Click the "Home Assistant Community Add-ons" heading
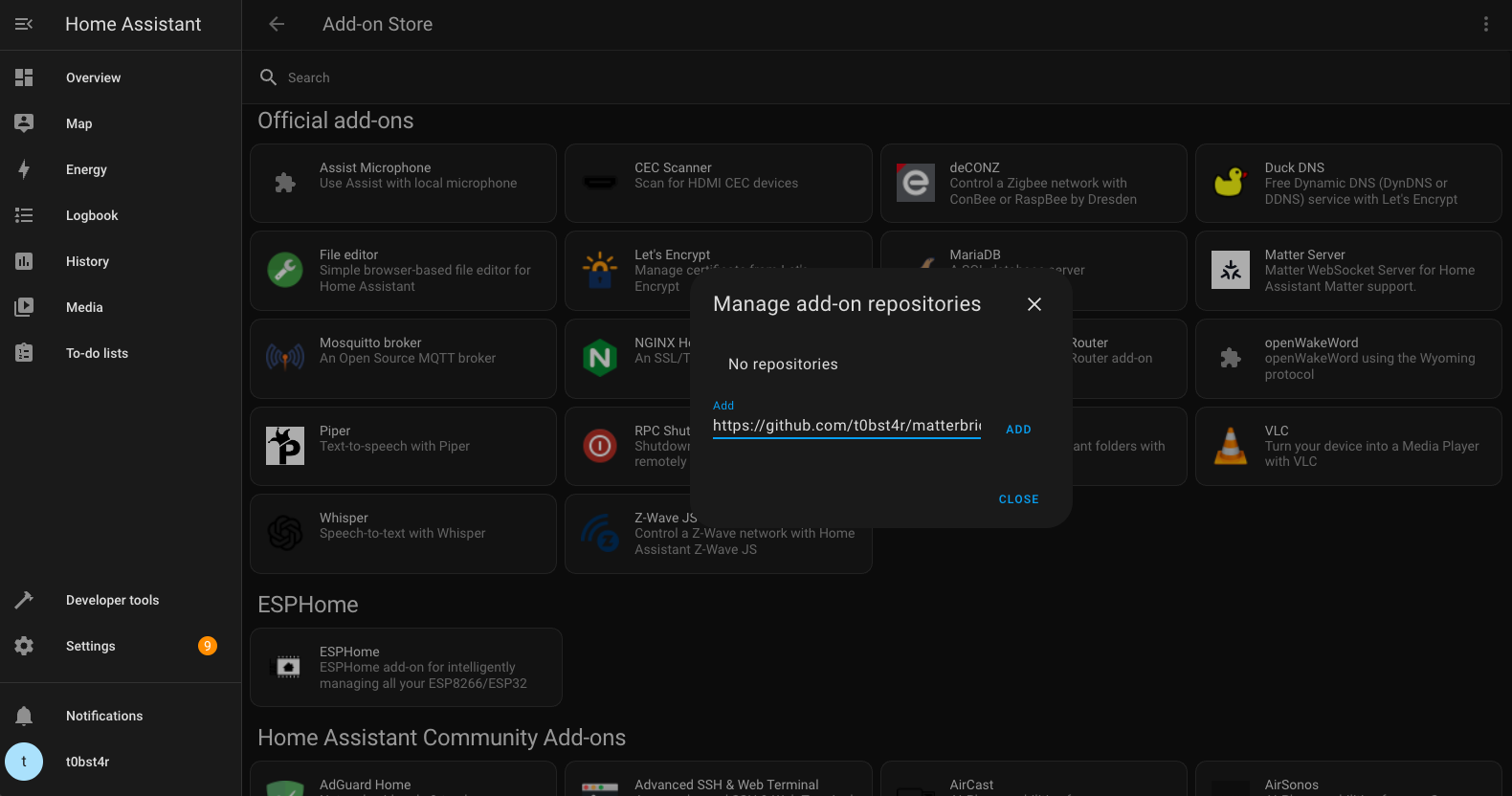Viewport: 1512px width, 796px height. [441, 738]
